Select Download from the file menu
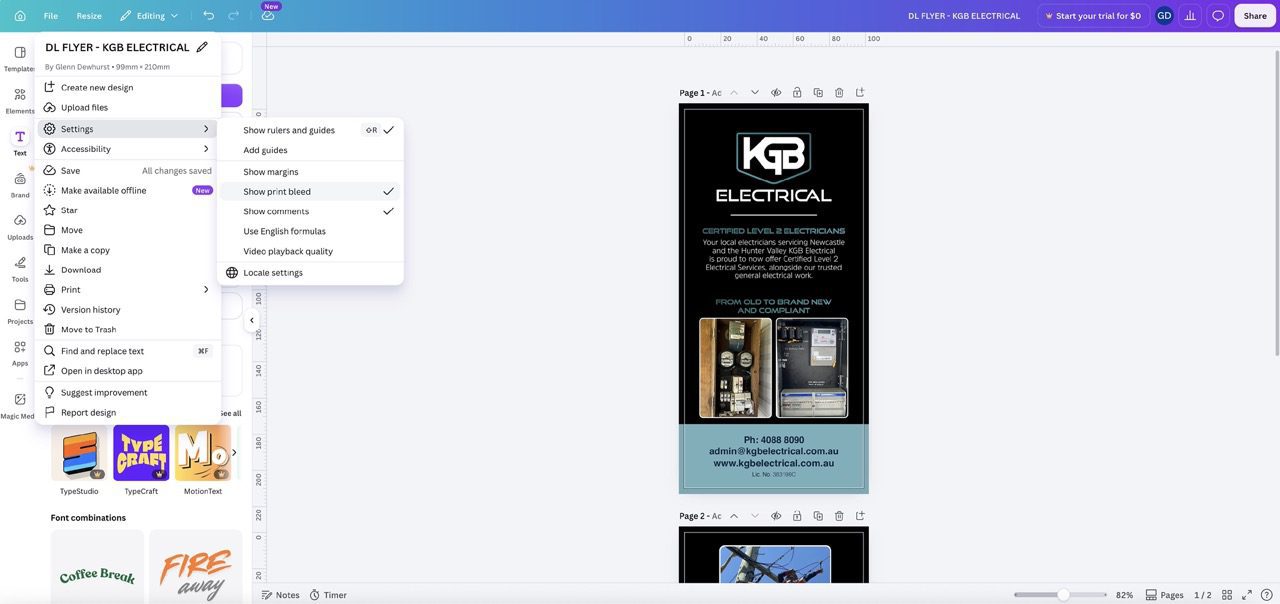 tap(127, 270)
